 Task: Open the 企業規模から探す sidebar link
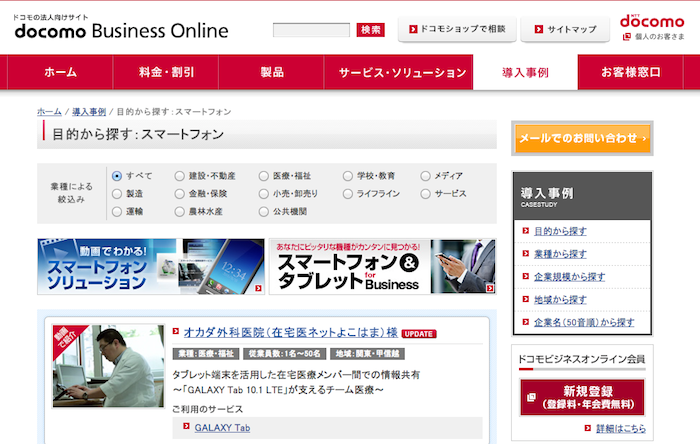pos(570,277)
